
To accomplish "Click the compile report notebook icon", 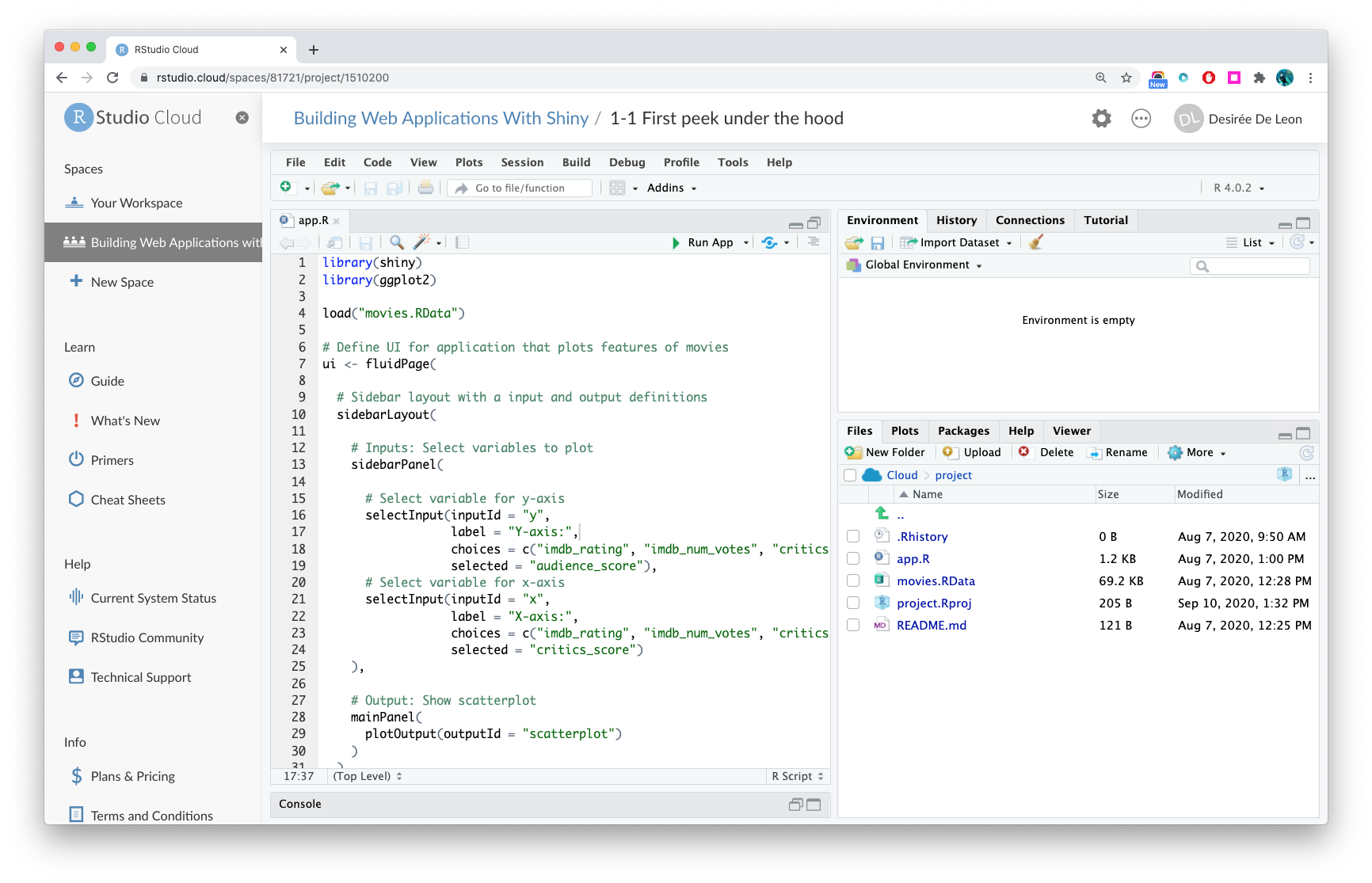I will [463, 242].
